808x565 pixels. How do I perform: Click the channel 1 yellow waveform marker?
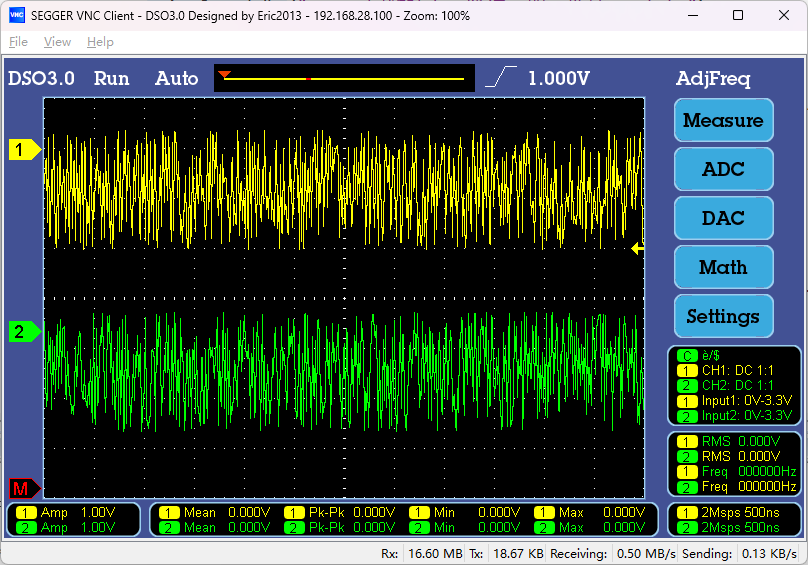click(x=24, y=150)
